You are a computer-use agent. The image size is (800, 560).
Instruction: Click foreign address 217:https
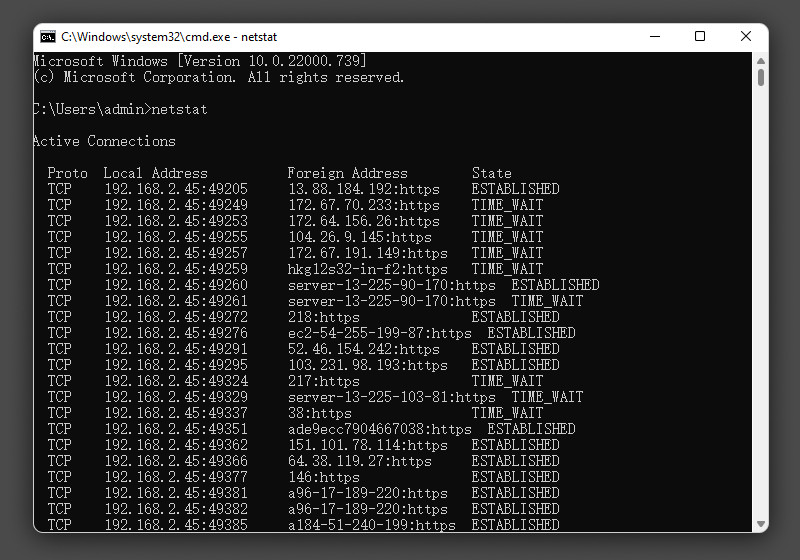click(x=324, y=381)
